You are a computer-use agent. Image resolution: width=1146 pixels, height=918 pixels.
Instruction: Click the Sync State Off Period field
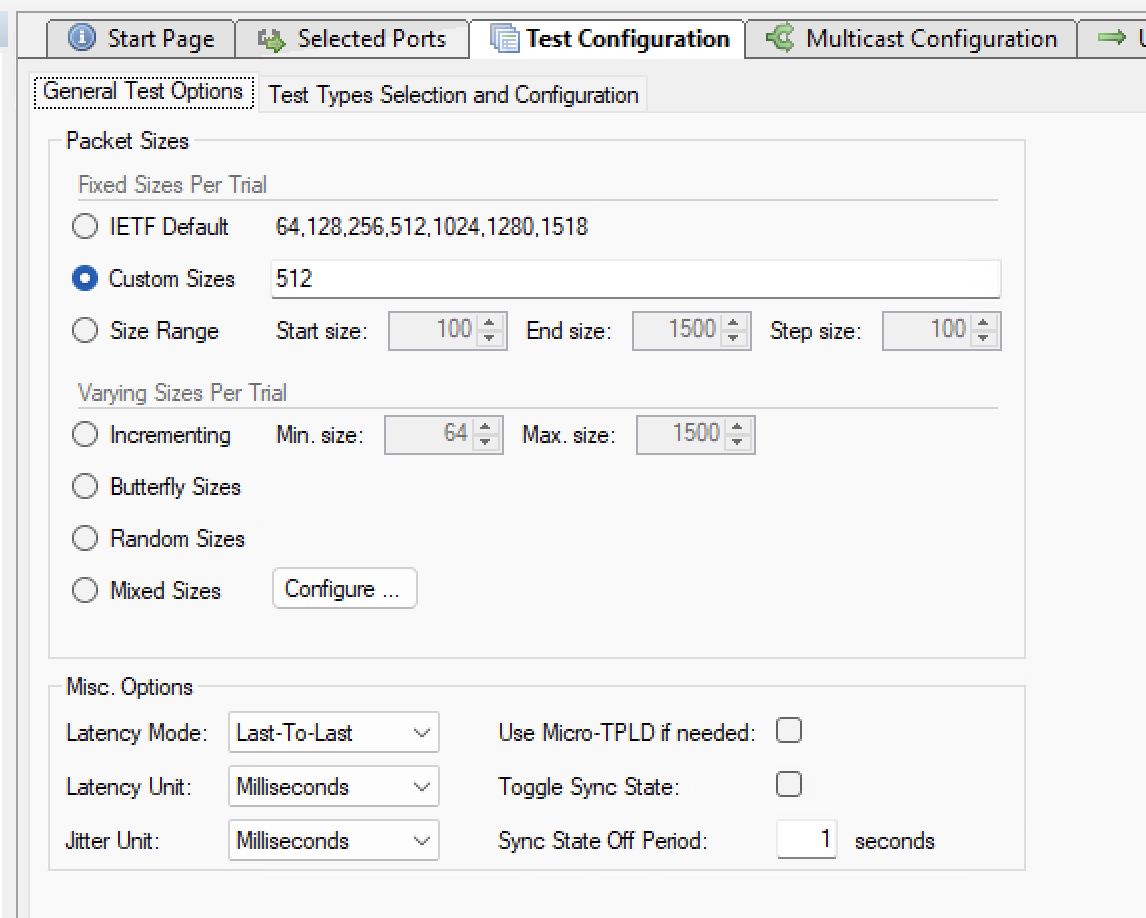coord(806,840)
